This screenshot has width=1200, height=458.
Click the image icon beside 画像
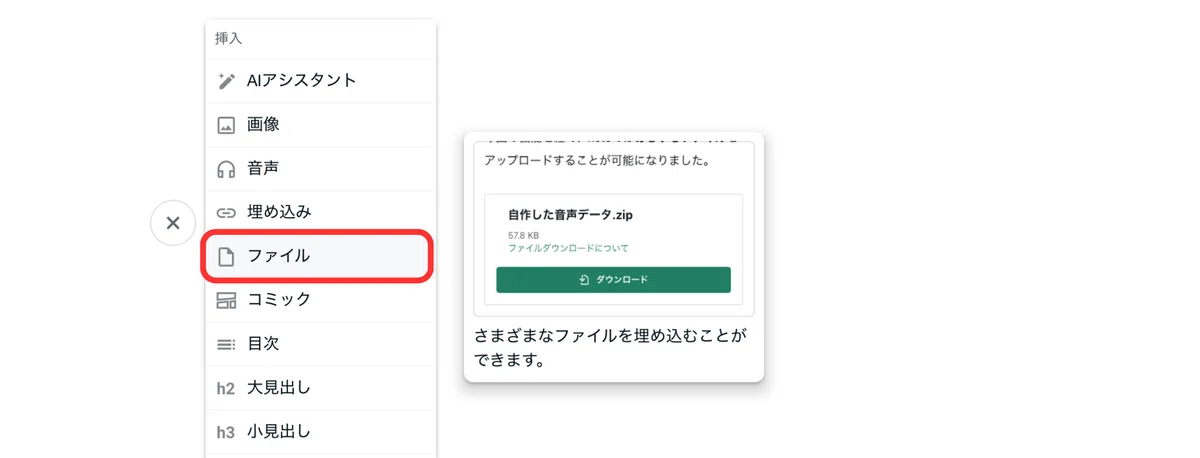(226, 125)
